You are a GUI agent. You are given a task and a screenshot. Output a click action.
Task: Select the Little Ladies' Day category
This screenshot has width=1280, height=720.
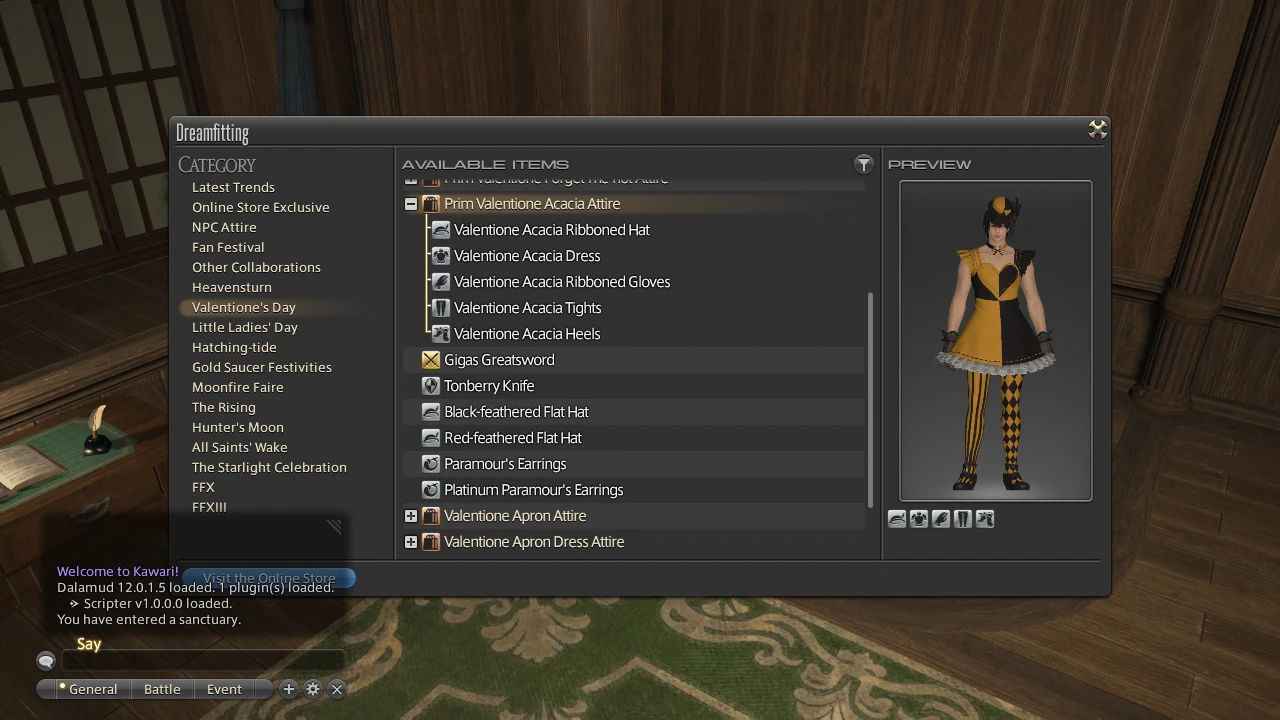(245, 327)
